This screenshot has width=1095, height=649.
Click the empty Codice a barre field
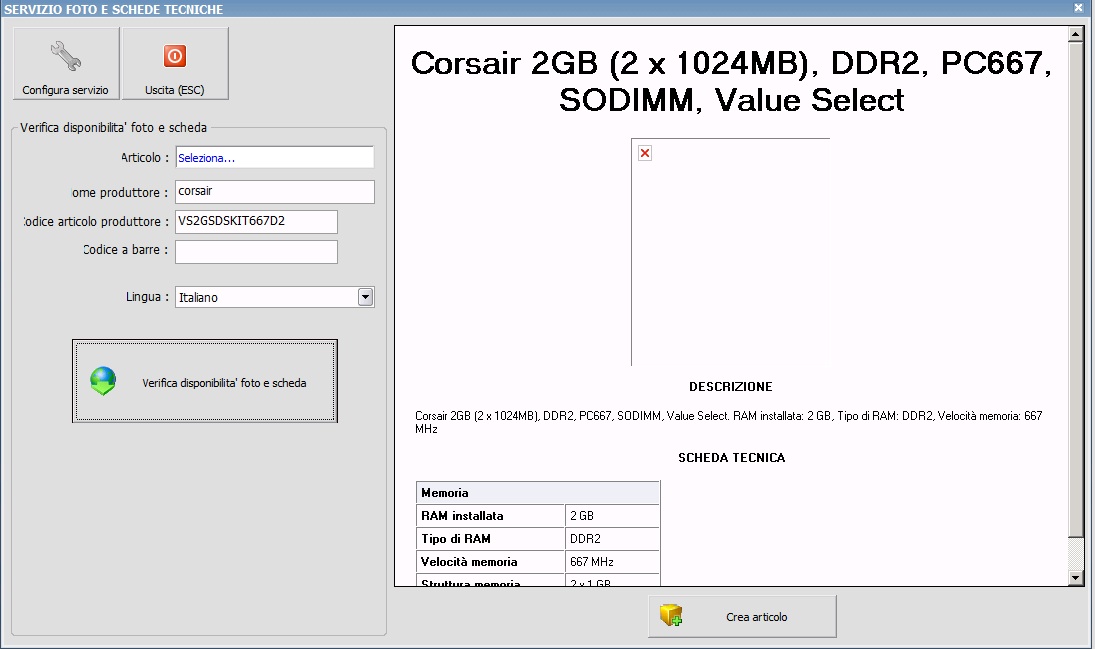[x=256, y=251]
